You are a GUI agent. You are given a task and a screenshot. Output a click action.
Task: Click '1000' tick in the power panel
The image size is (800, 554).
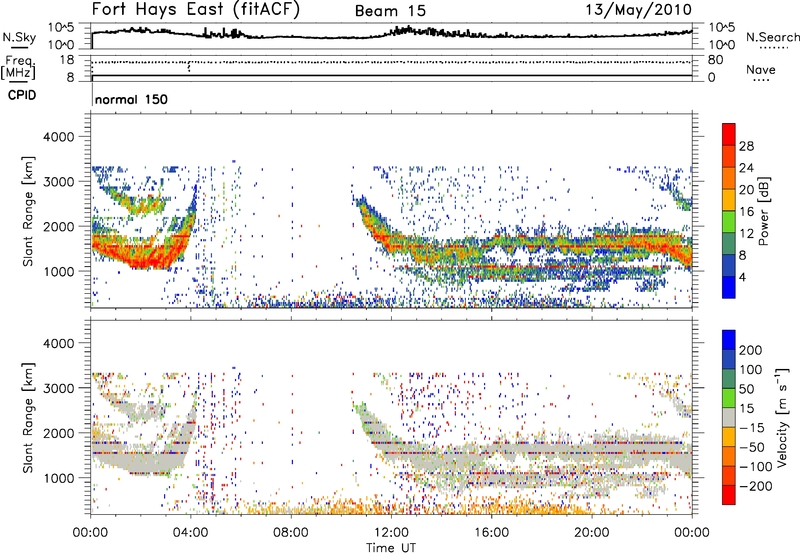click(x=59, y=271)
